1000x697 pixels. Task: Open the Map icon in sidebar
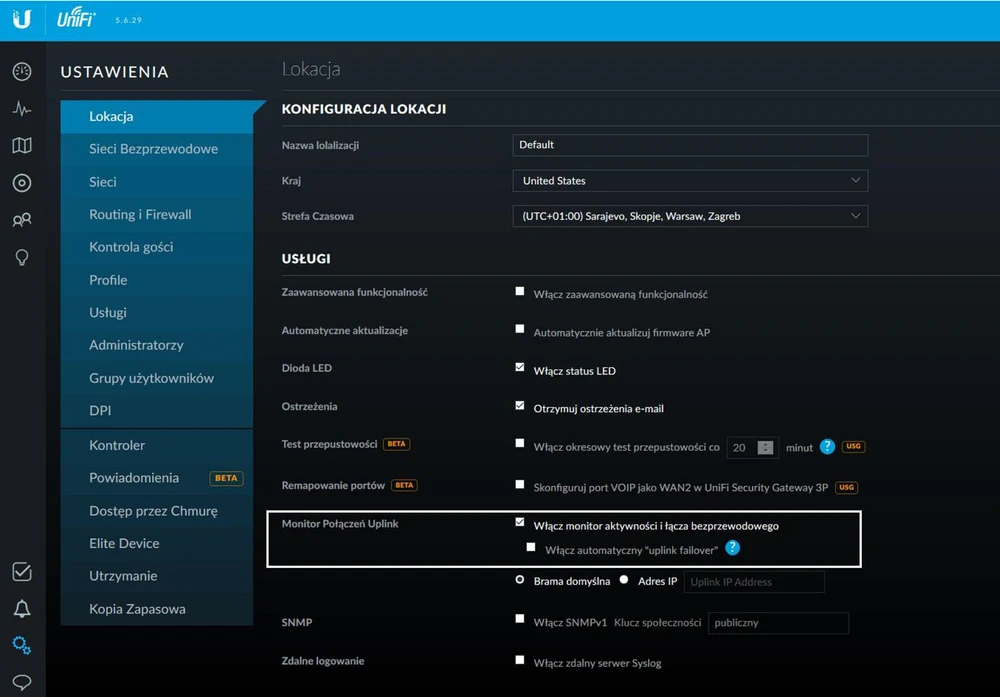click(21, 146)
